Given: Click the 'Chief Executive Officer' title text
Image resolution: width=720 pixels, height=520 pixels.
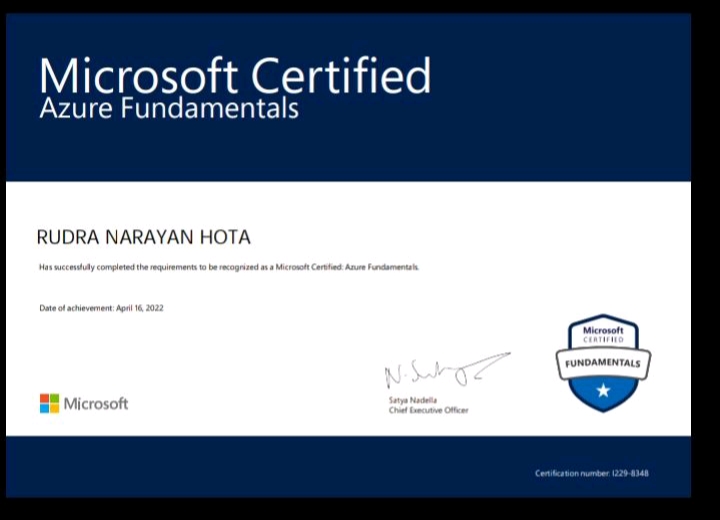Looking at the screenshot, I should [x=428, y=410].
